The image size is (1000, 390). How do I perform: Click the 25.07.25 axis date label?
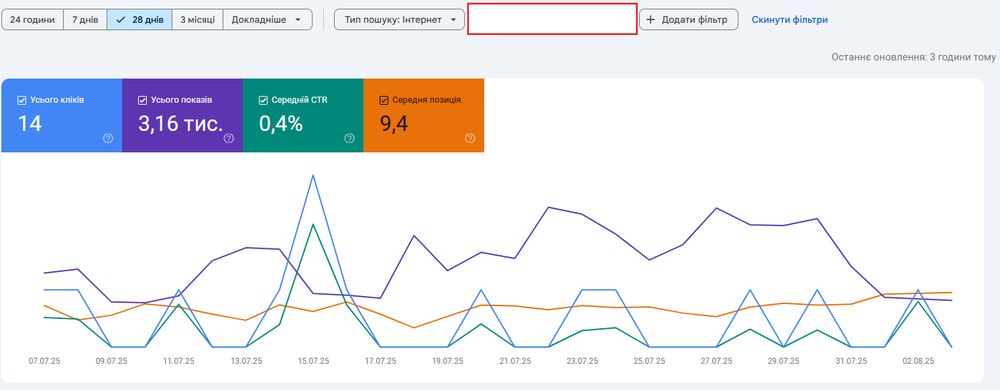(x=649, y=361)
